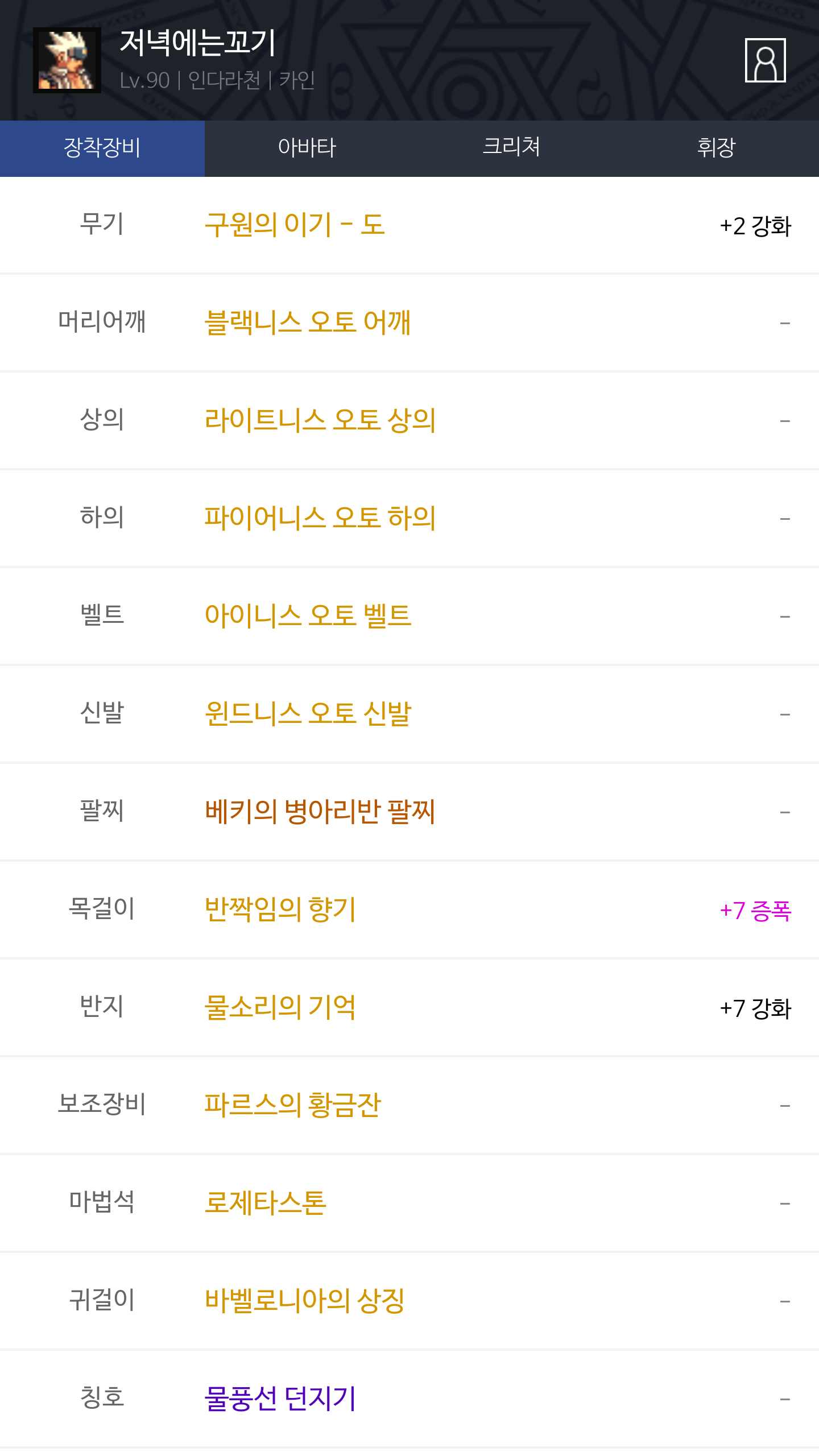
Task: Click the character name 저녁에는꼬기
Action: [197, 43]
